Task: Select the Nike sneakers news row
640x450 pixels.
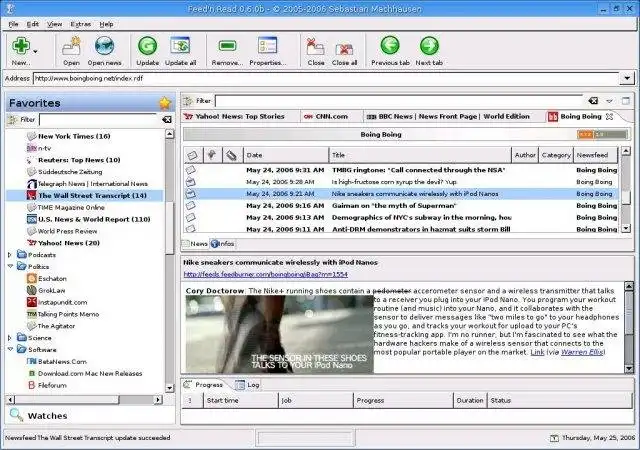Action: pyautogui.click(x=401, y=194)
